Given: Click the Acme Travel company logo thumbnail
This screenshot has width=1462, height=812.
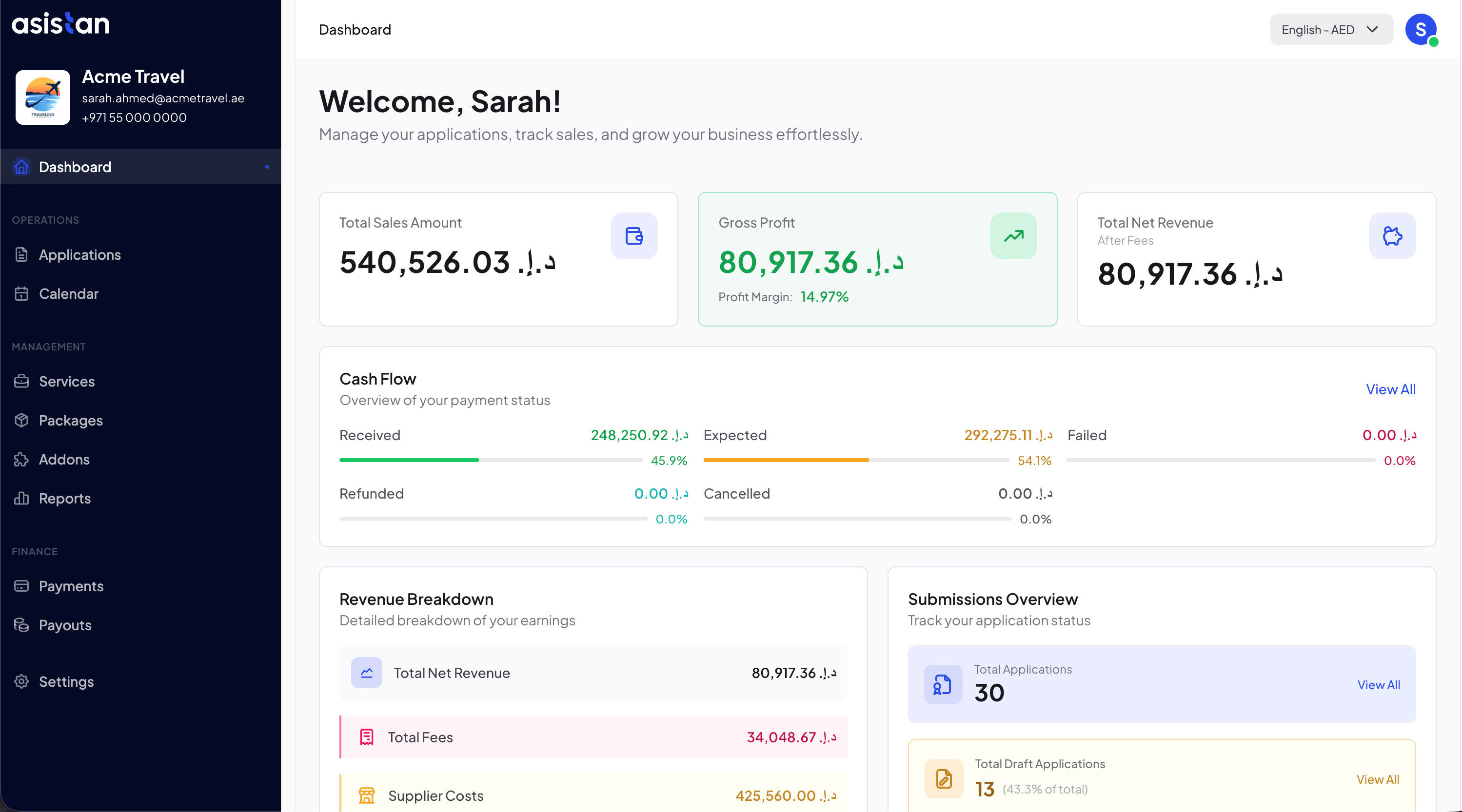Looking at the screenshot, I should [x=42, y=97].
